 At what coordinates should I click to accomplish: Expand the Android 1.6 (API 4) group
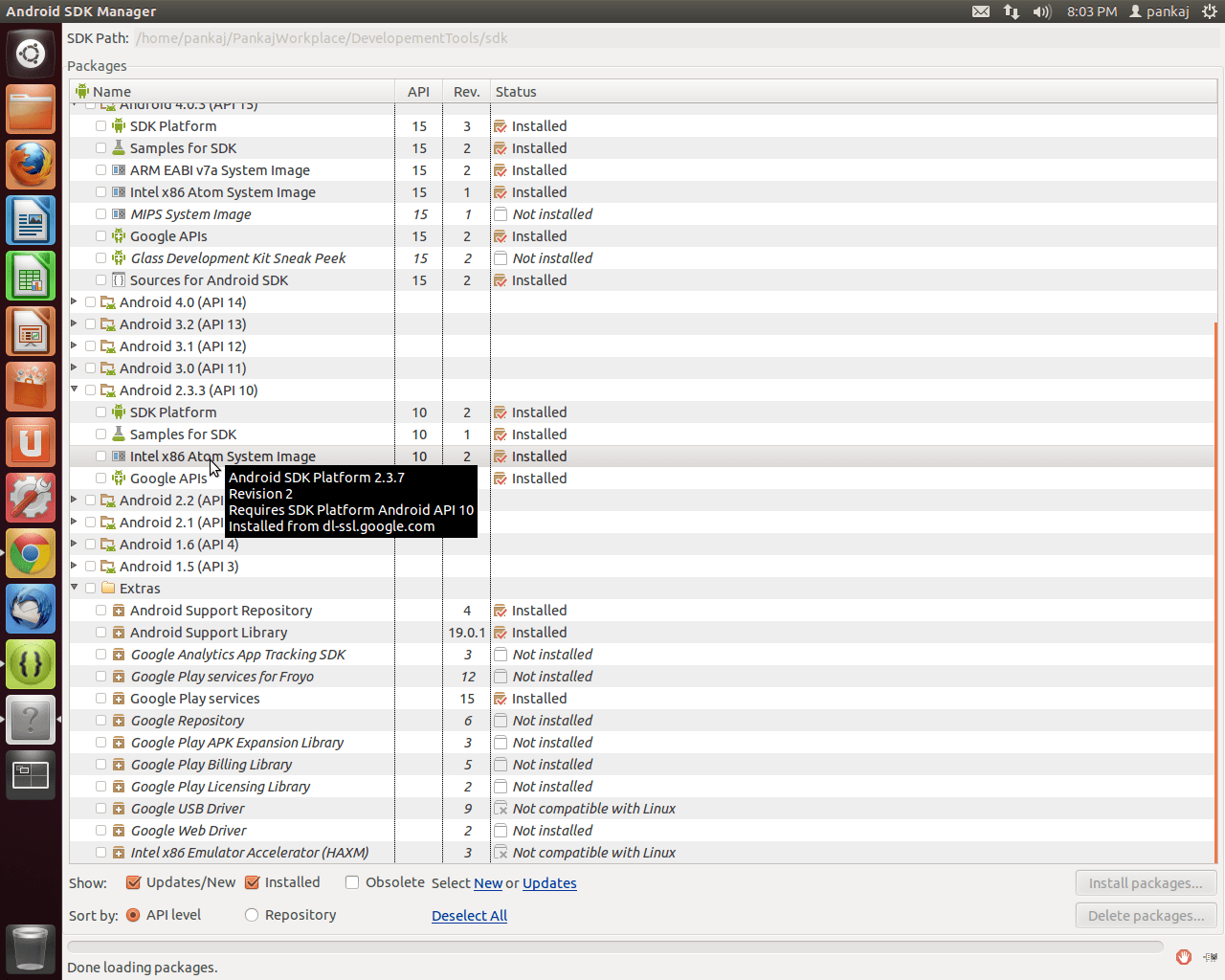tap(75, 544)
